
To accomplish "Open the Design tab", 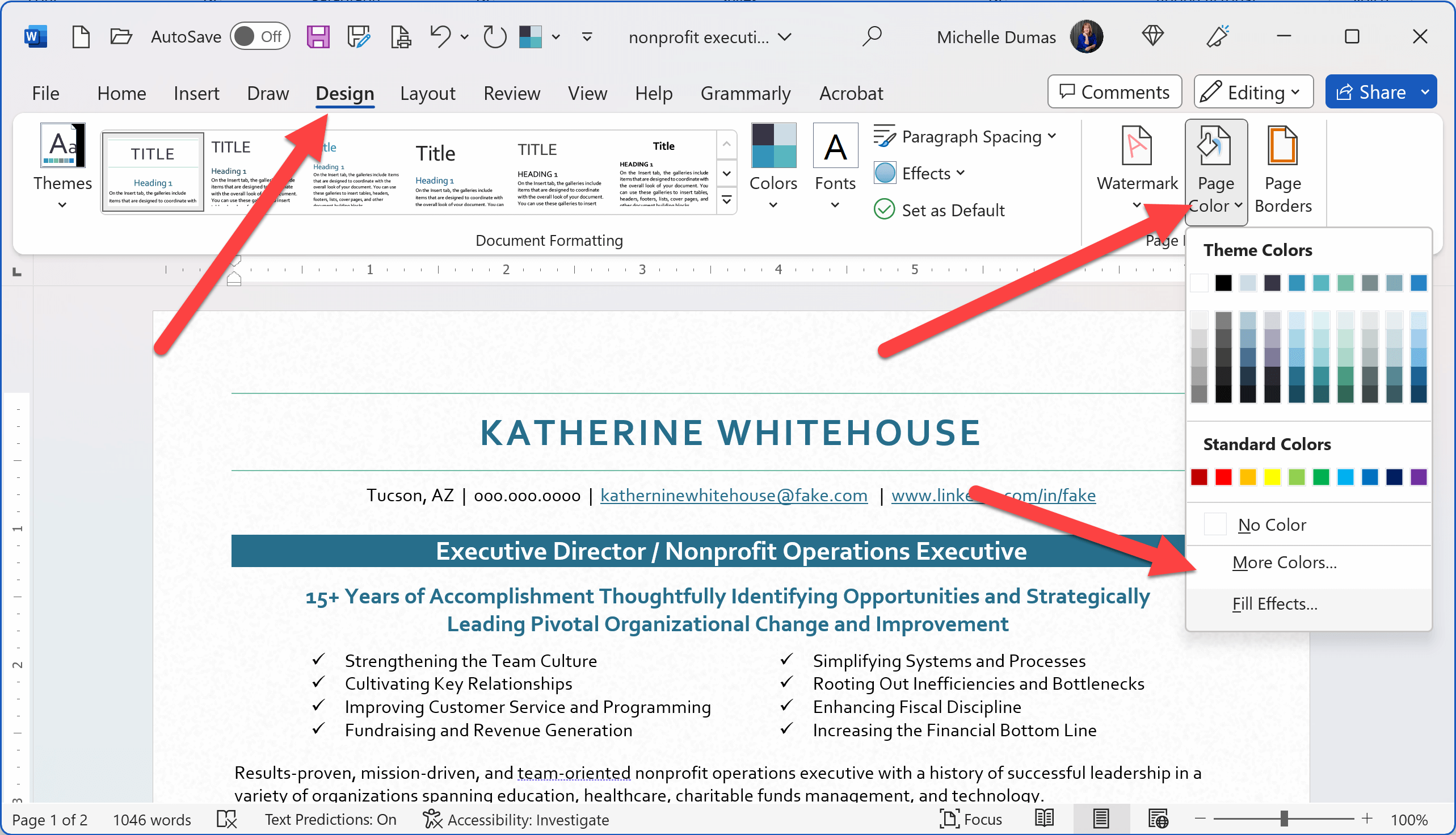I will pyautogui.click(x=345, y=93).
